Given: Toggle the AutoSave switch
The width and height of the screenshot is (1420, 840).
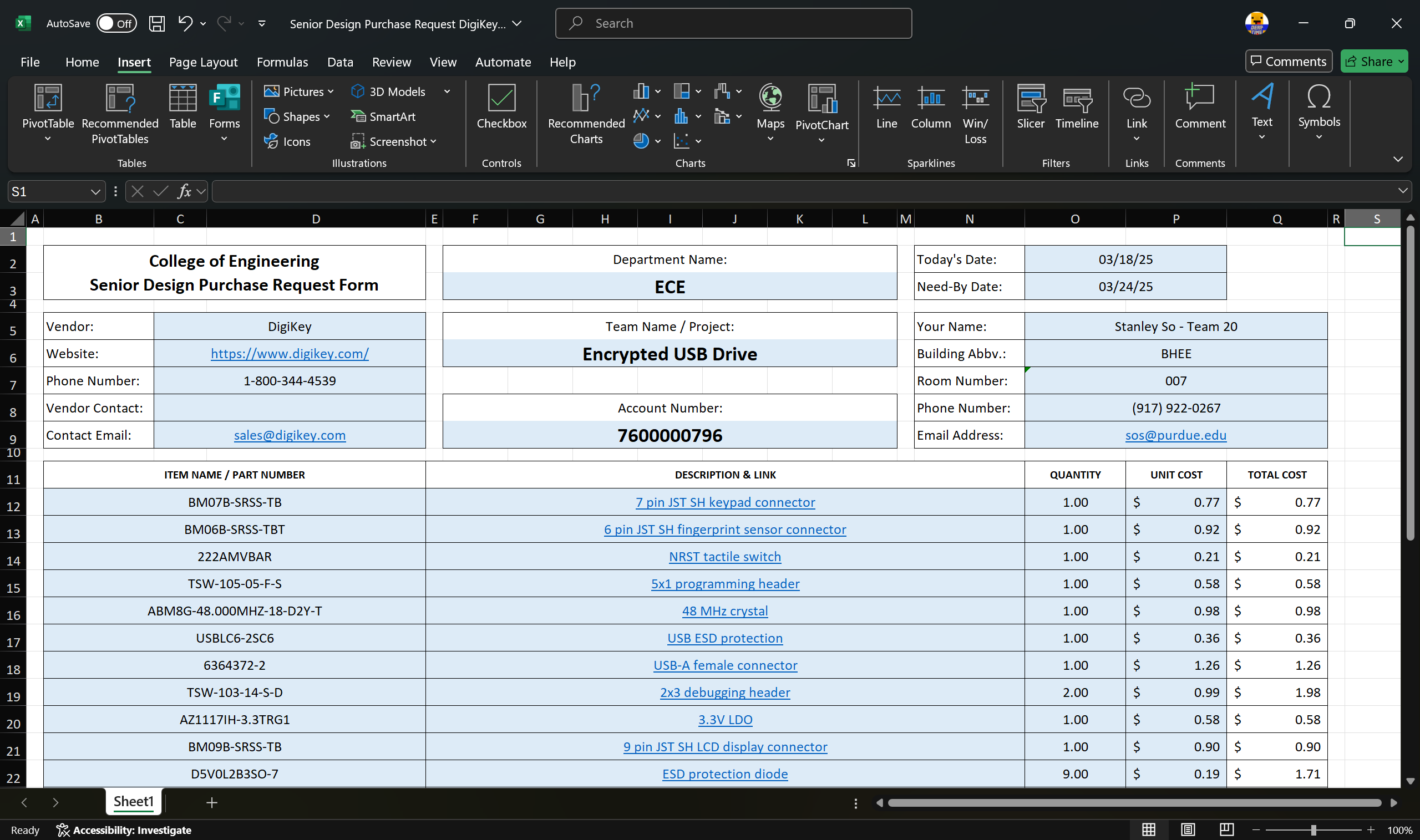Looking at the screenshot, I should 116,23.
